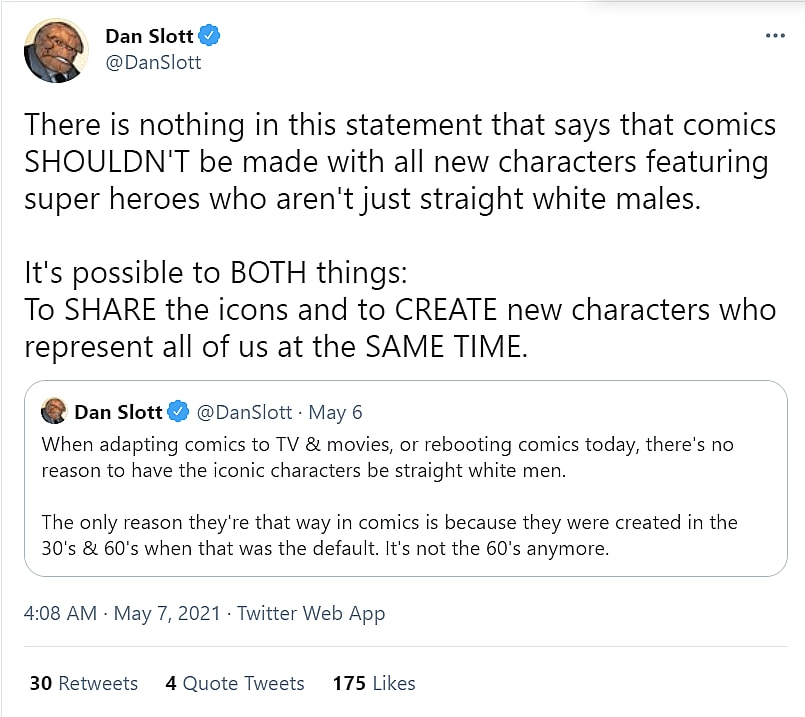The image size is (805, 717).
Task: Click the blue verified badge beside Dan Slott
Action: tap(209, 37)
